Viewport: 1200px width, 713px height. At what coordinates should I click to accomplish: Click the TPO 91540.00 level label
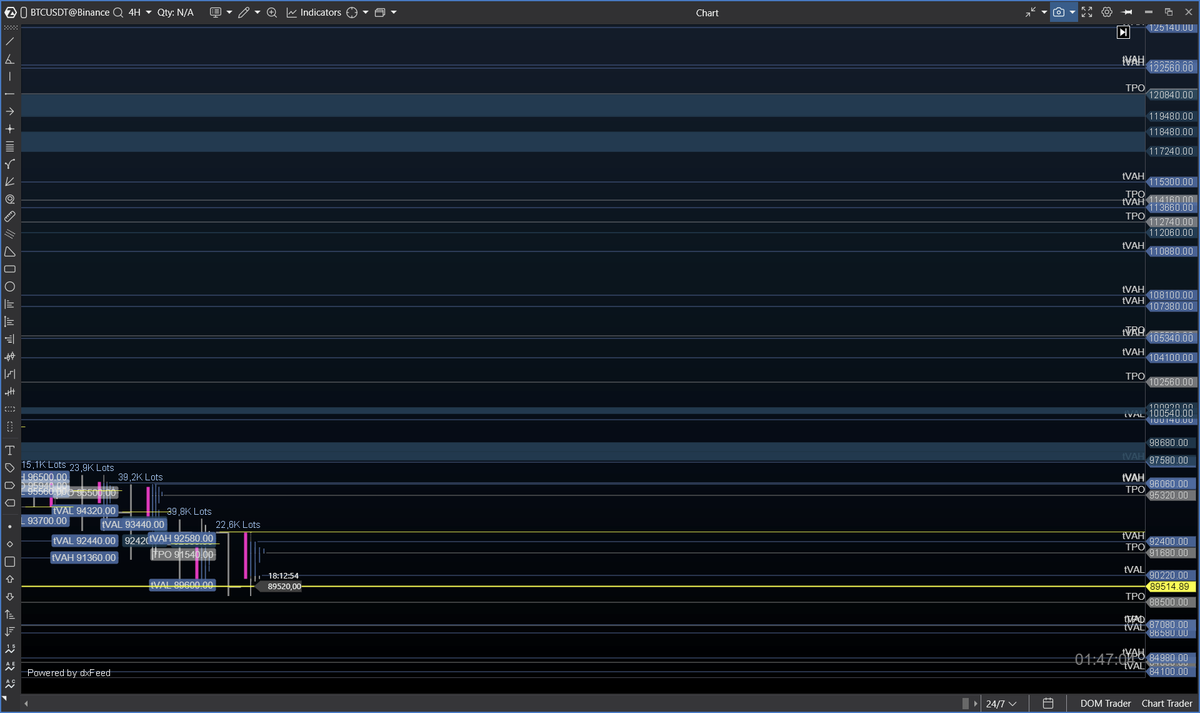click(183, 554)
